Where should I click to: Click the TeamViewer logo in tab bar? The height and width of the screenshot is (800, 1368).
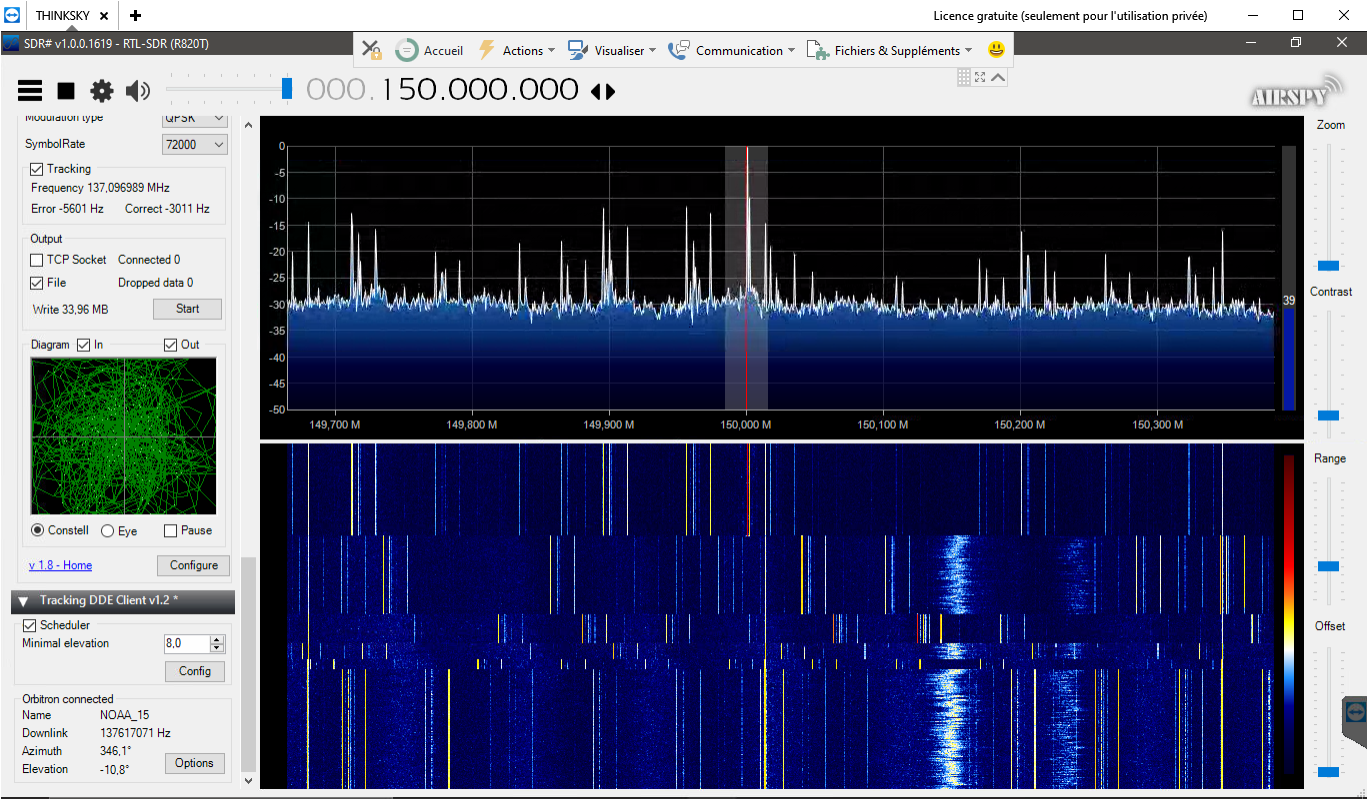click(x=13, y=16)
